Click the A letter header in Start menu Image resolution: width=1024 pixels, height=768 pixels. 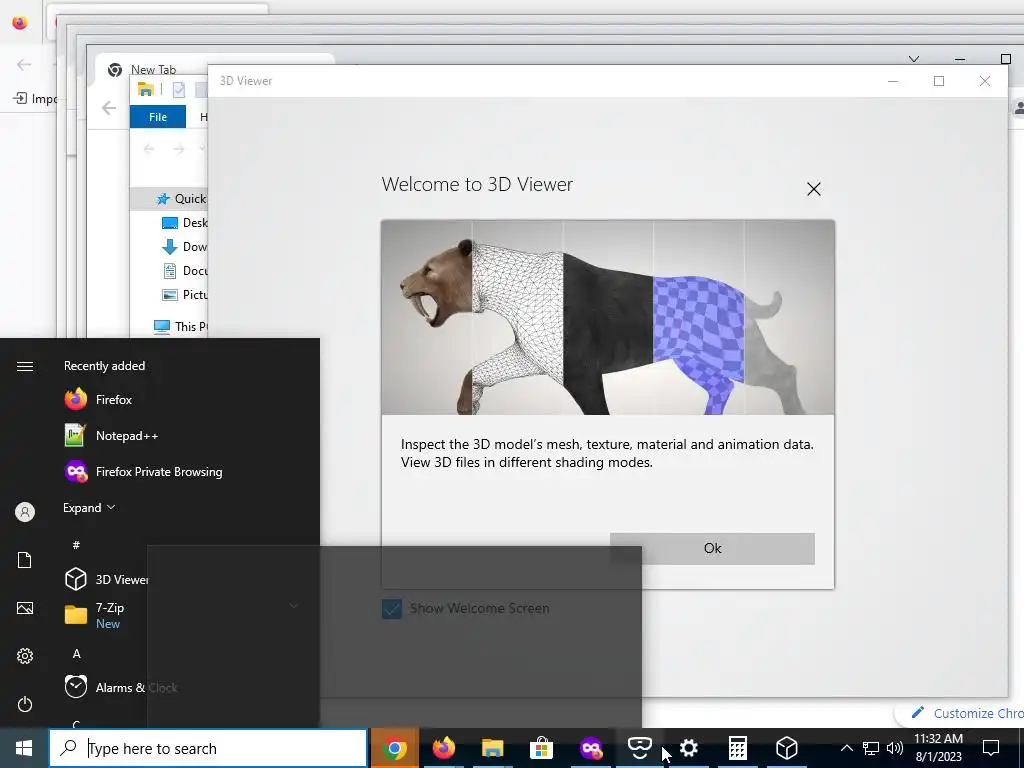tap(76, 654)
